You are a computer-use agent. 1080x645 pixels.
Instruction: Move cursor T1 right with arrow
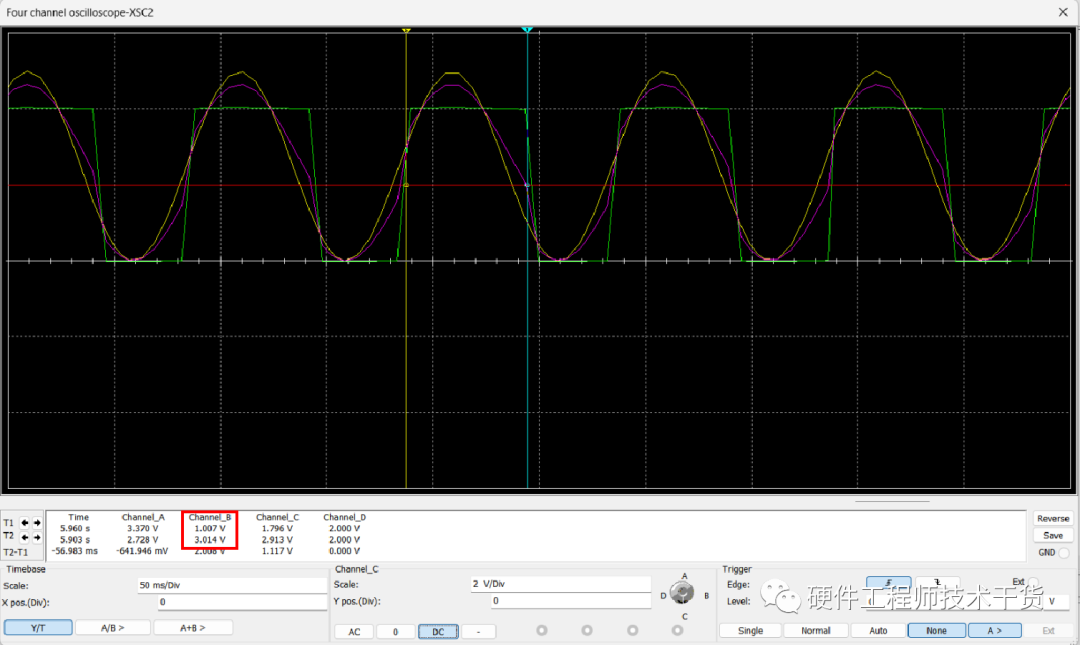tap(37, 523)
